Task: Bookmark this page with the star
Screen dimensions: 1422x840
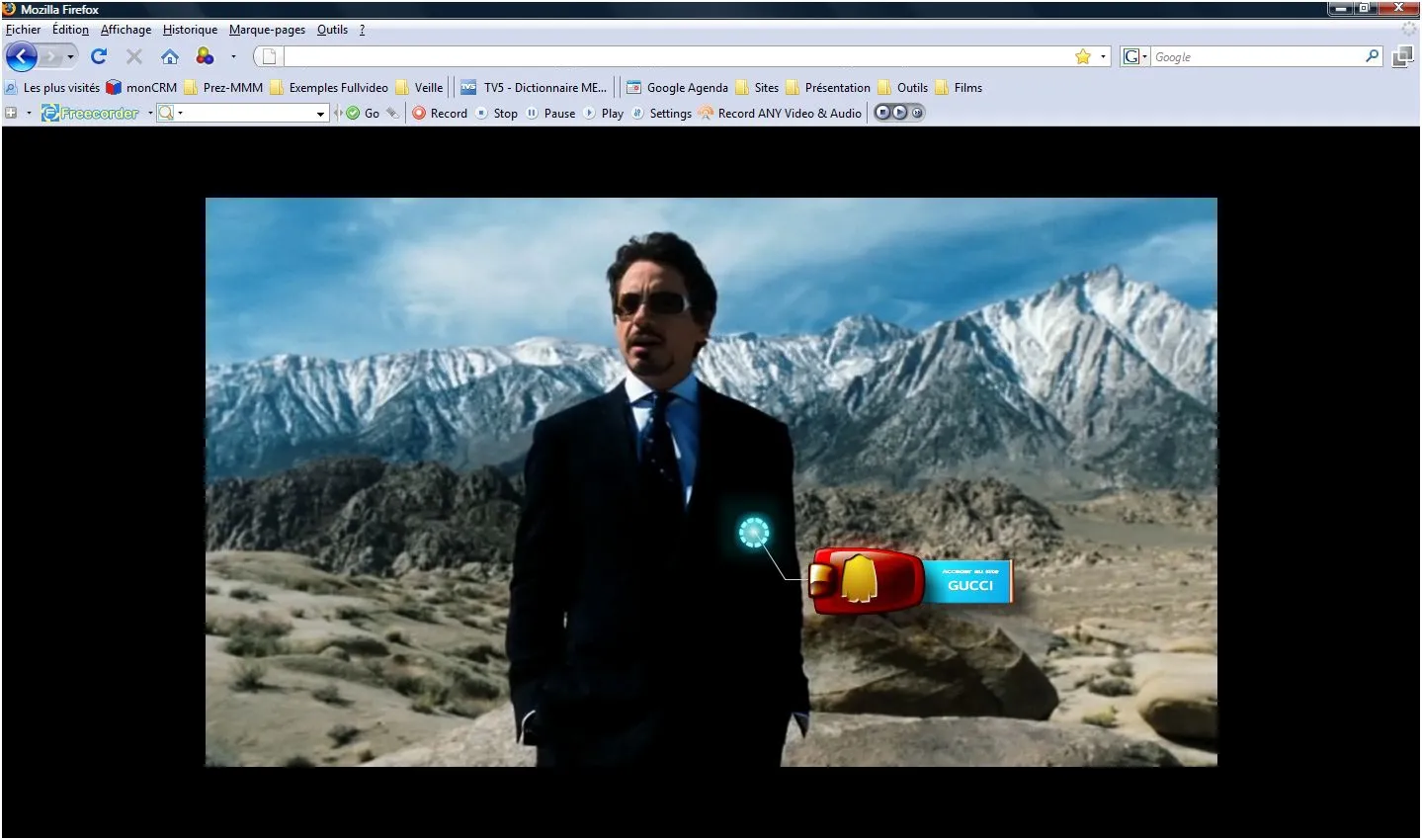Action: pyautogui.click(x=1083, y=56)
